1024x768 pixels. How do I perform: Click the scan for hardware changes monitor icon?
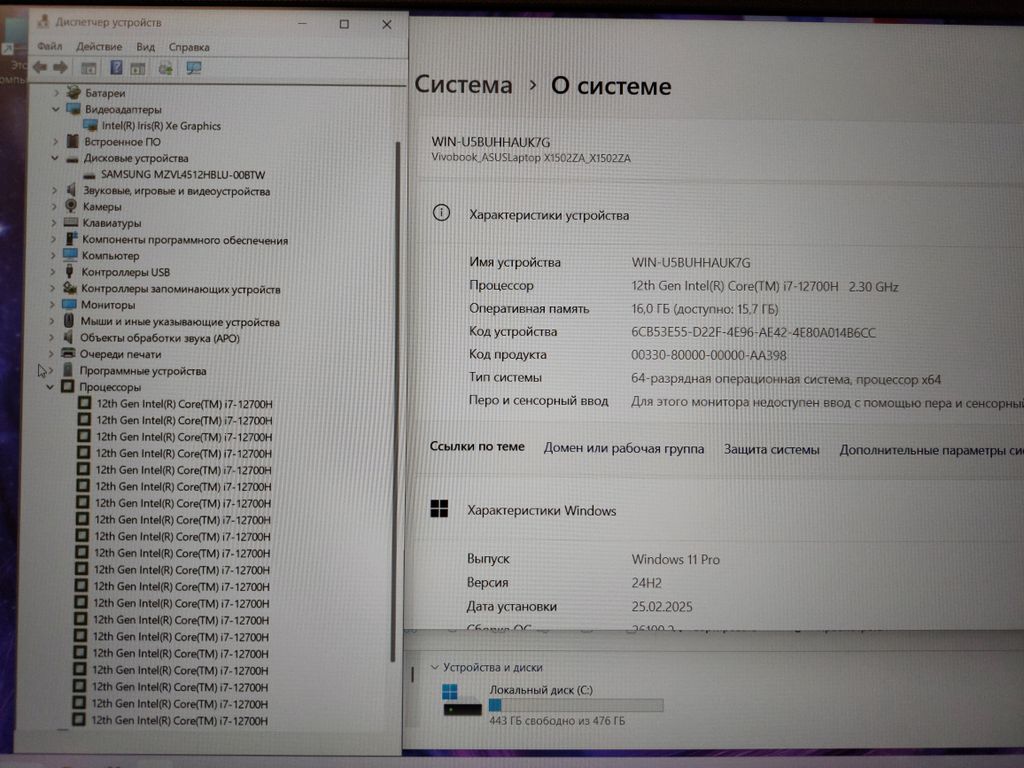(x=194, y=68)
